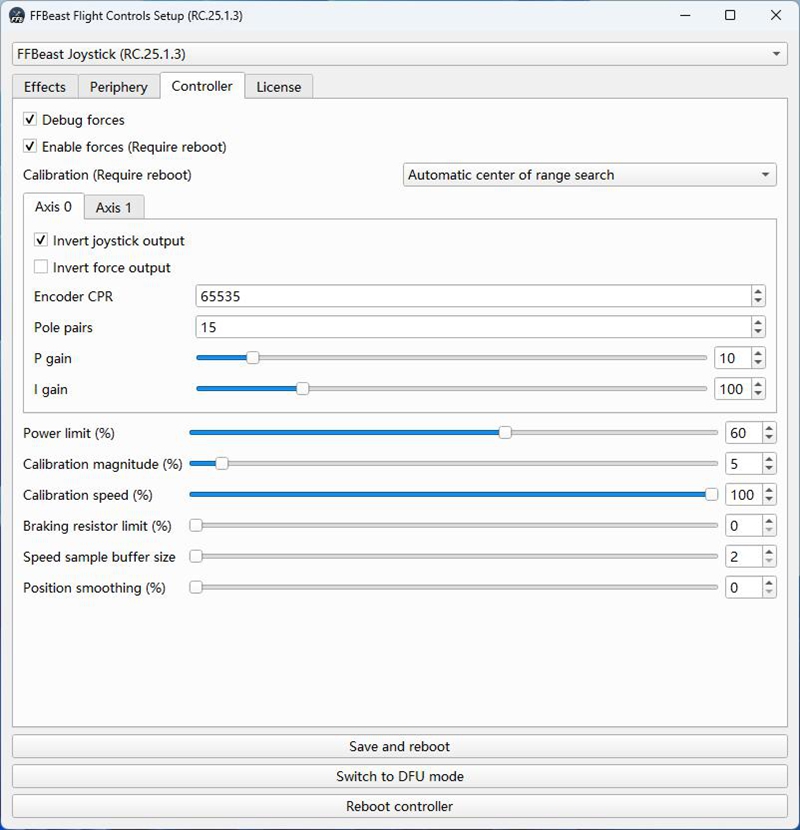Open the FFBeast Joystick device dropdown
Image resolution: width=800 pixels, height=830 pixels.
(778, 53)
